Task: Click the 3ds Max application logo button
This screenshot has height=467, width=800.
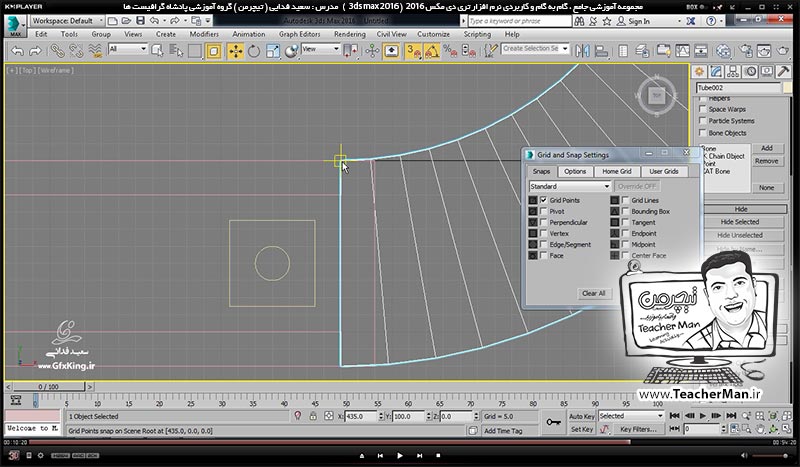Action: pyautogui.click(x=14, y=26)
